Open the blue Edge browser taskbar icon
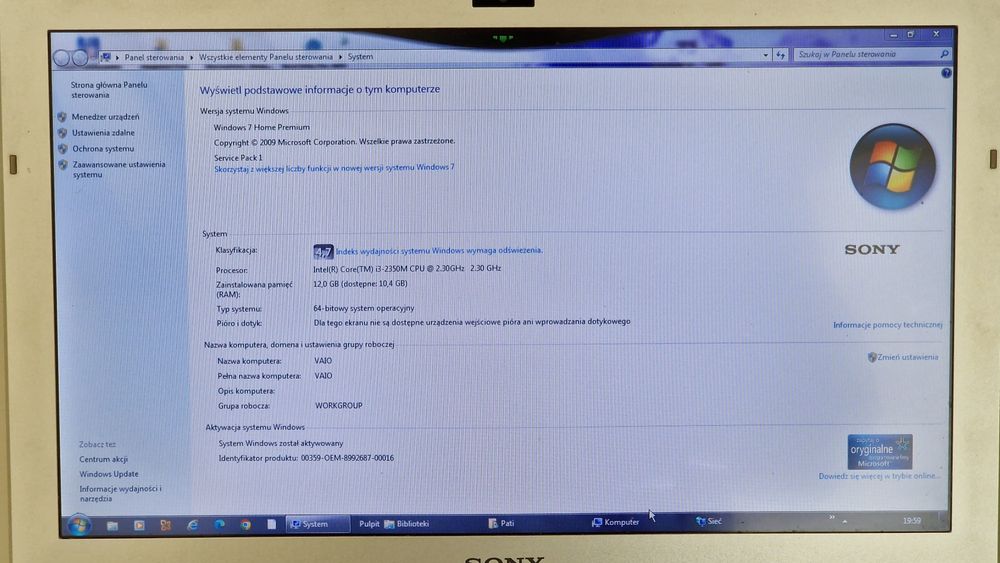This screenshot has width=1000, height=563. pos(219,525)
